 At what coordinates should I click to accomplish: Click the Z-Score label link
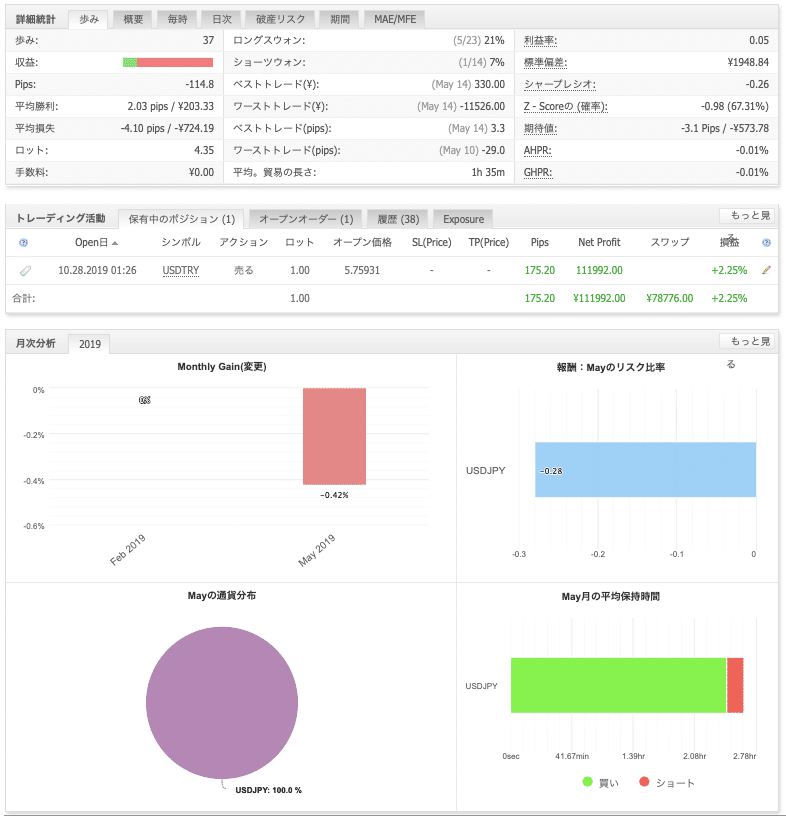[565, 106]
